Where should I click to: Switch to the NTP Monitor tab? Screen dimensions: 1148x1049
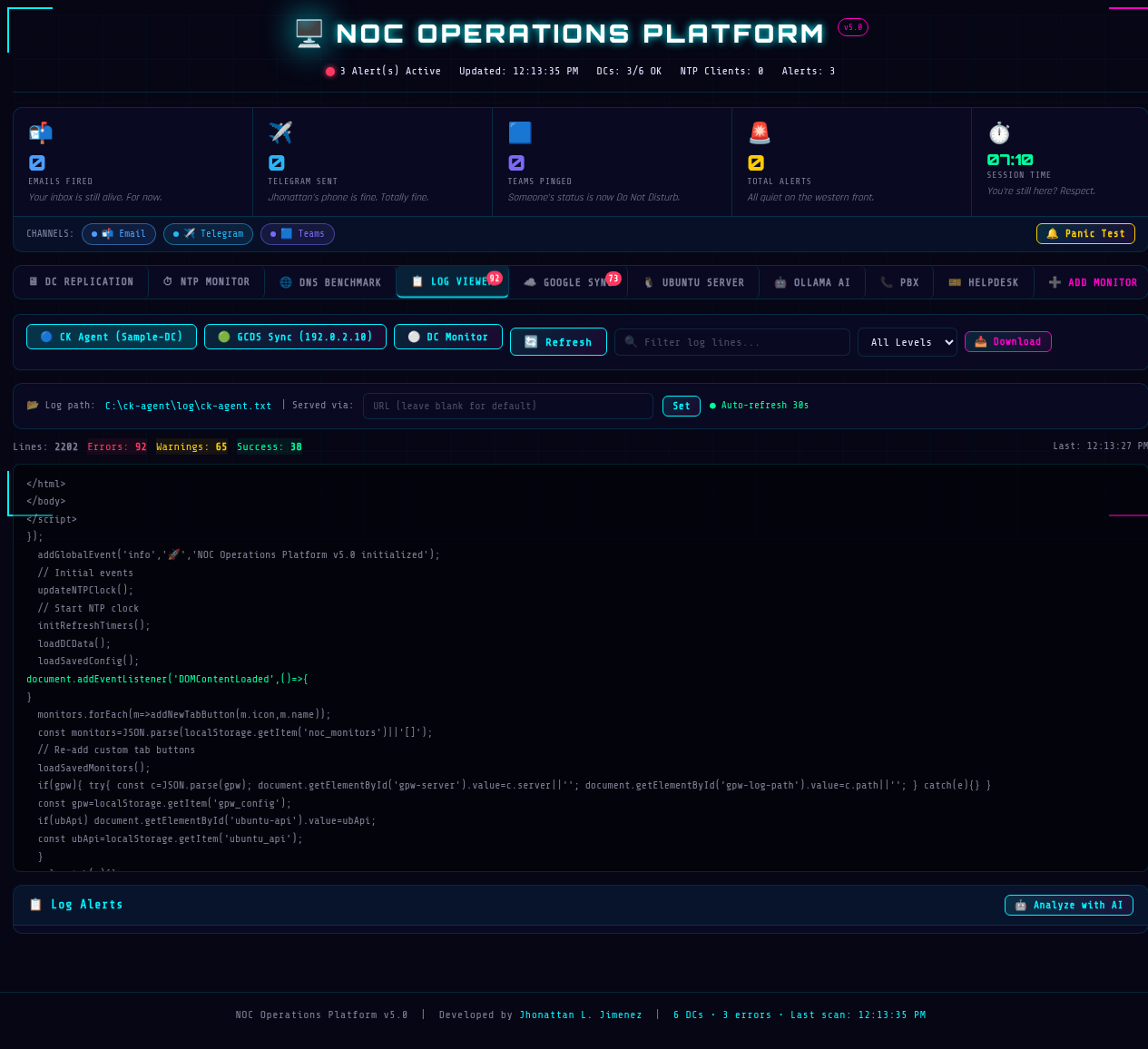(206, 282)
